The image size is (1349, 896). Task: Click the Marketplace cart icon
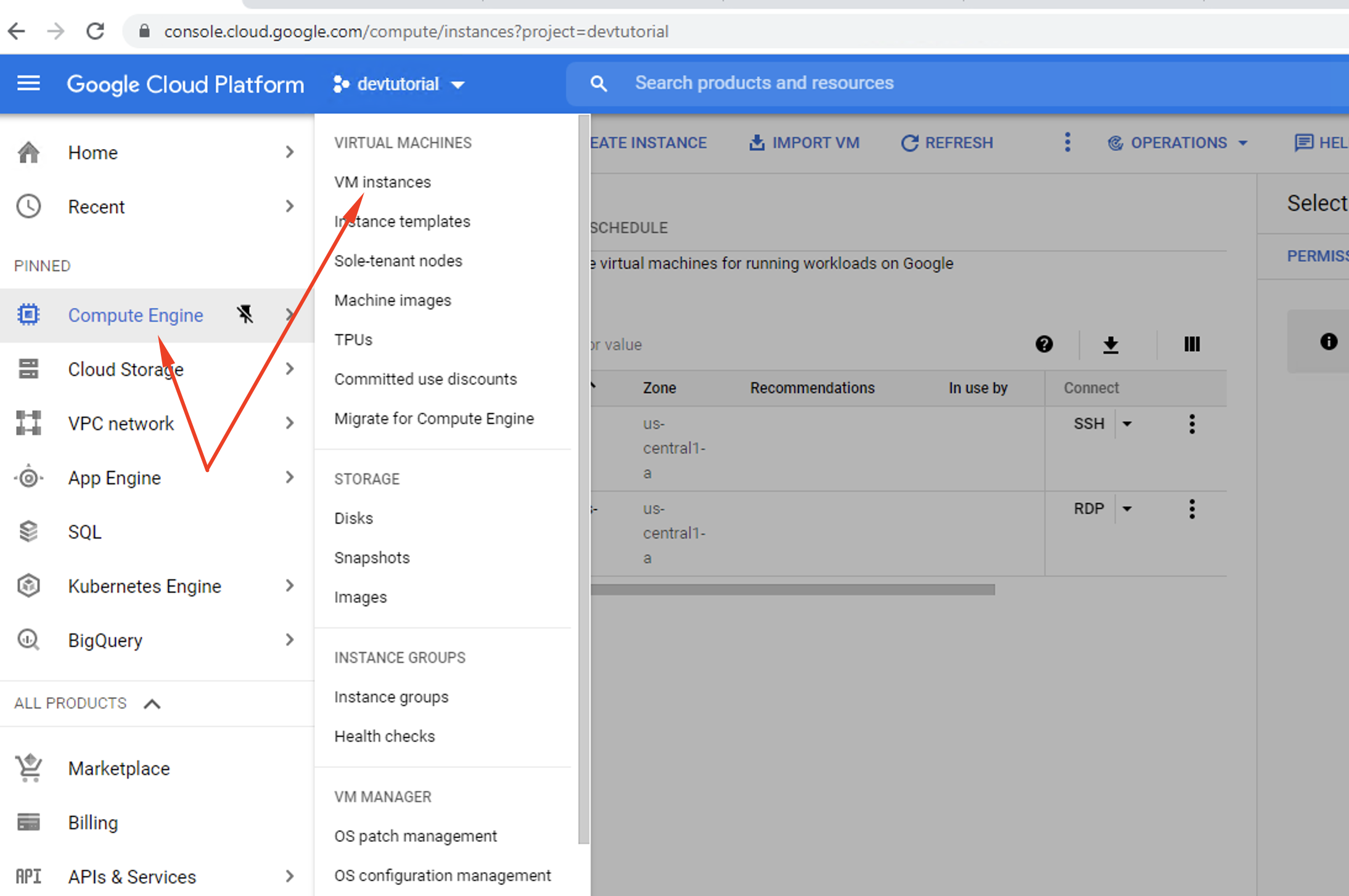point(28,768)
